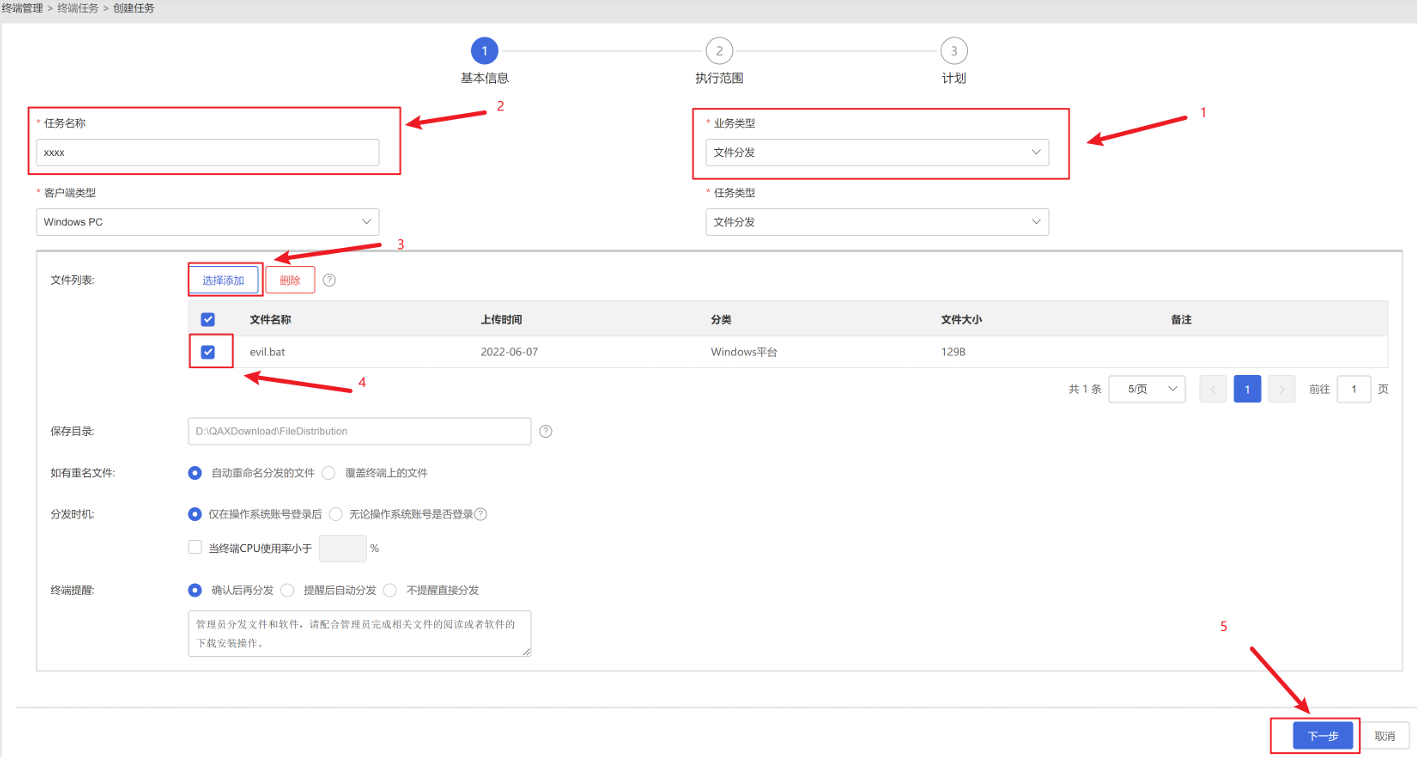The image size is (1417, 757).
Task: Open the 5/页 page size dropdown
Action: coord(1147,389)
